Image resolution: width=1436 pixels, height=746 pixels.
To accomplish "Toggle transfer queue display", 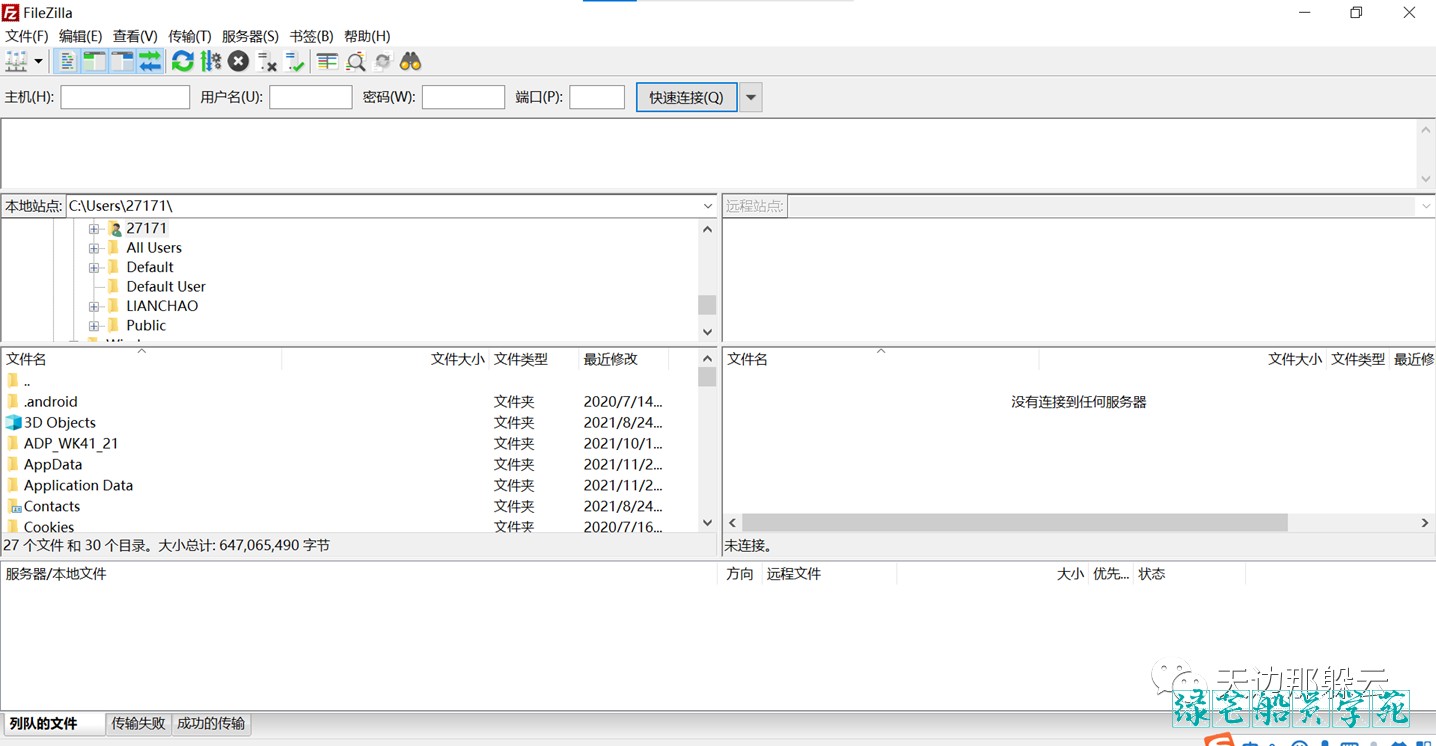I will click(x=150, y=62).
